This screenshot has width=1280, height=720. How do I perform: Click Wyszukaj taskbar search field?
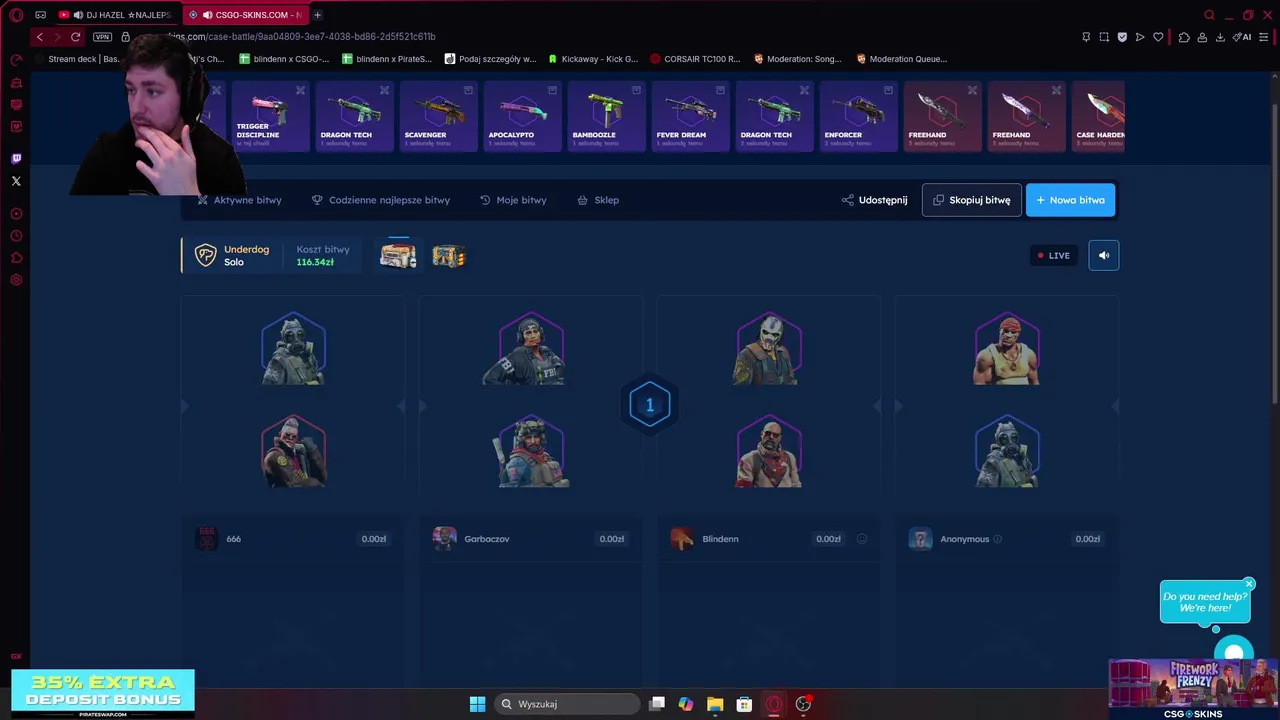tap(568, 704)
